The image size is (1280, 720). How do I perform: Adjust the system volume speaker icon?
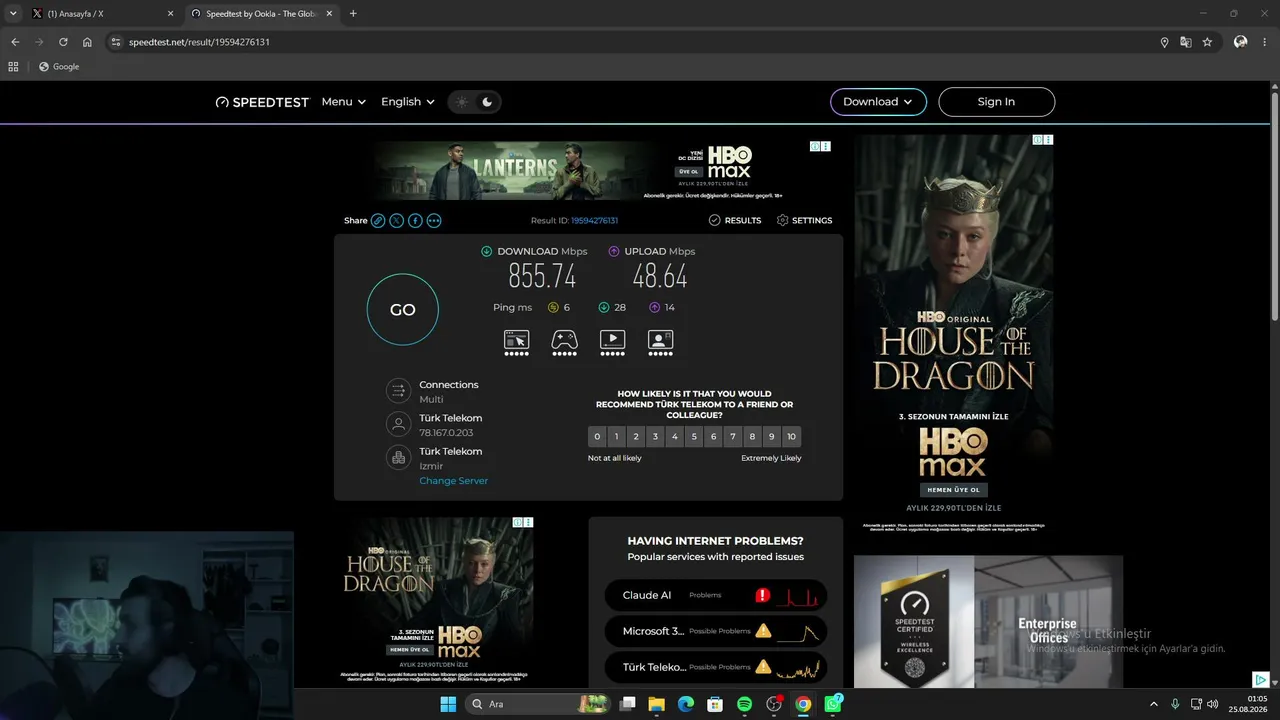[1212, 704]
